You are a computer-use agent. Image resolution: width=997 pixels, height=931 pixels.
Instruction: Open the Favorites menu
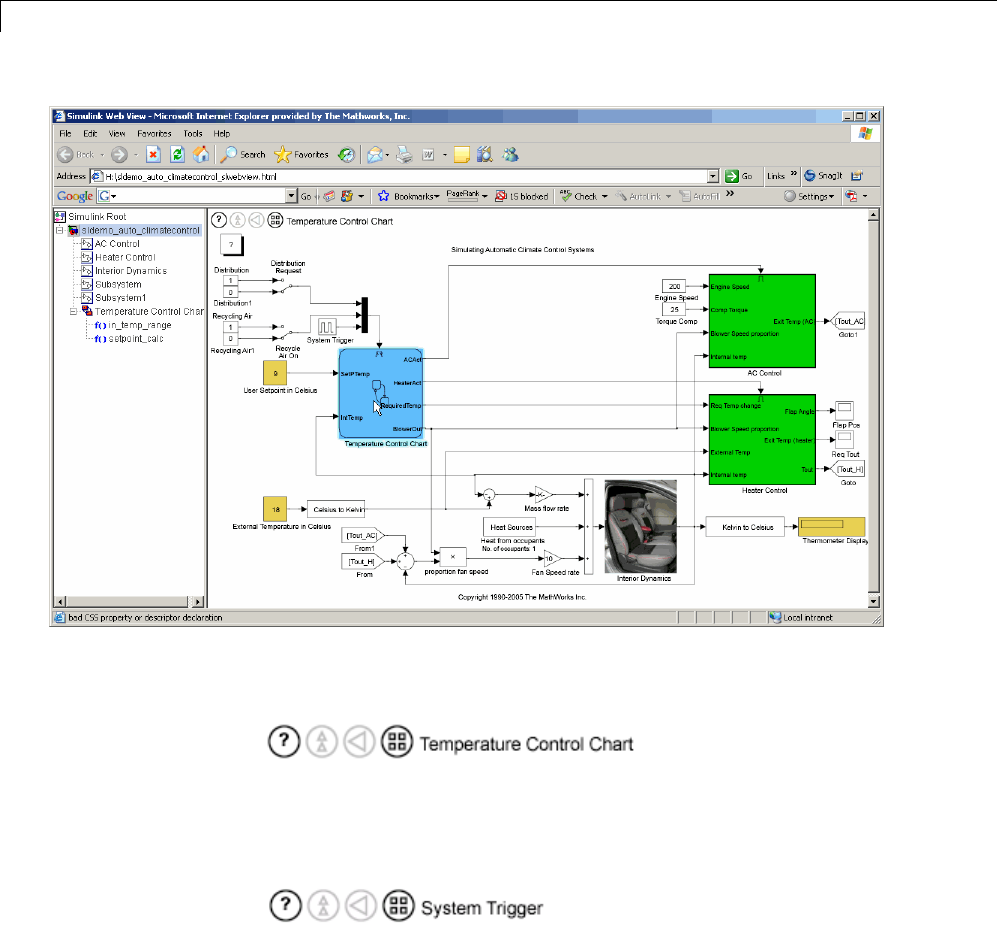click(155, 134)
